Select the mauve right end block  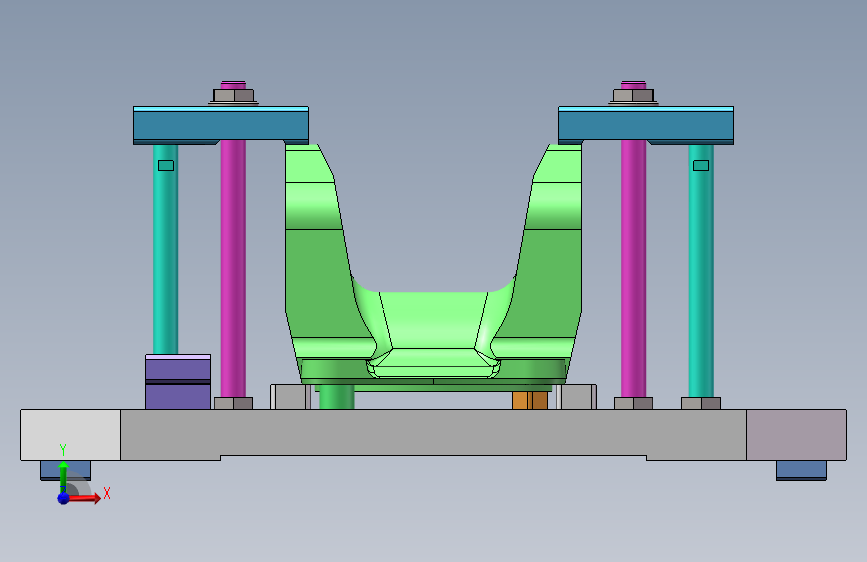796,435
